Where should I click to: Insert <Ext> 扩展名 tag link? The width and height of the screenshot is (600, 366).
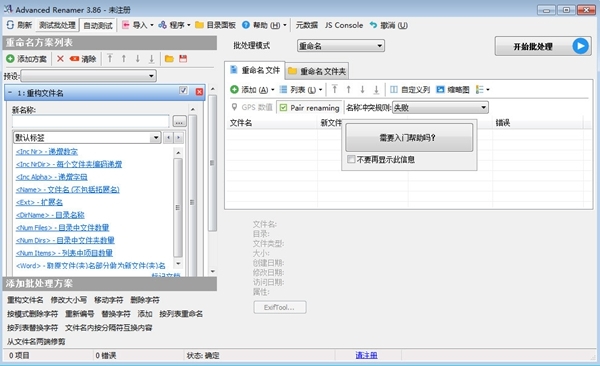(x=39, y=202)
